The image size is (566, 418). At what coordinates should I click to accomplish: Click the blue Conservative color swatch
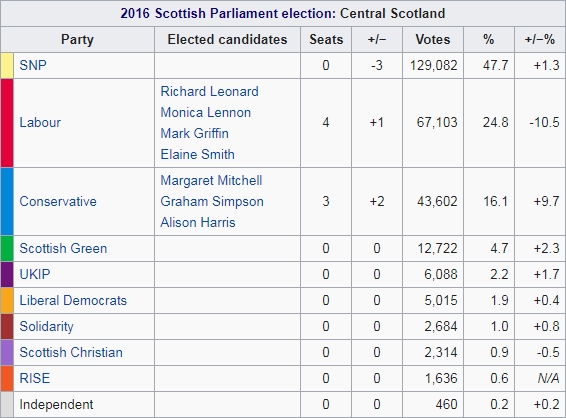[x=7, y=201]
